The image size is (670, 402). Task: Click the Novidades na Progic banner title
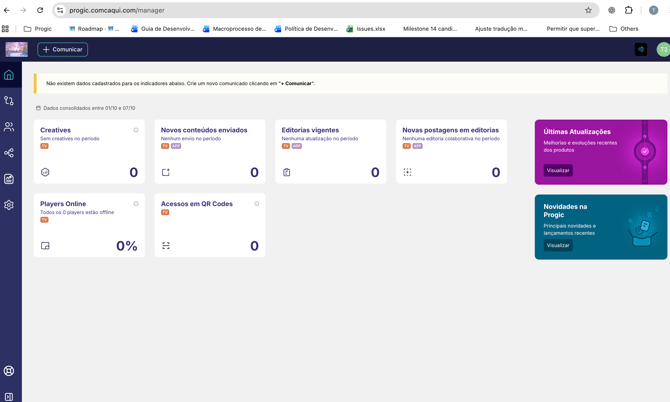565,211
